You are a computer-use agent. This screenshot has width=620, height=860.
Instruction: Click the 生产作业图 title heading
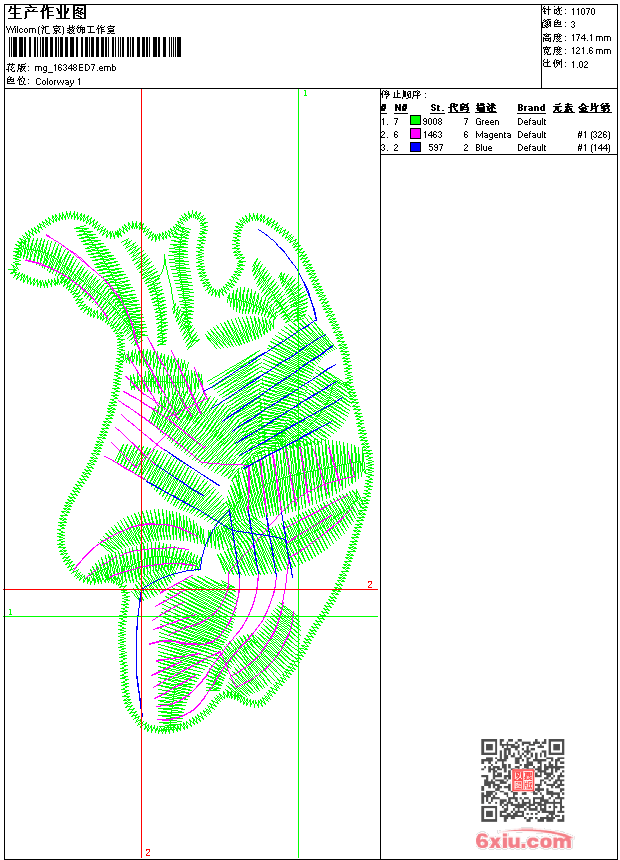[x=47, y=12]
